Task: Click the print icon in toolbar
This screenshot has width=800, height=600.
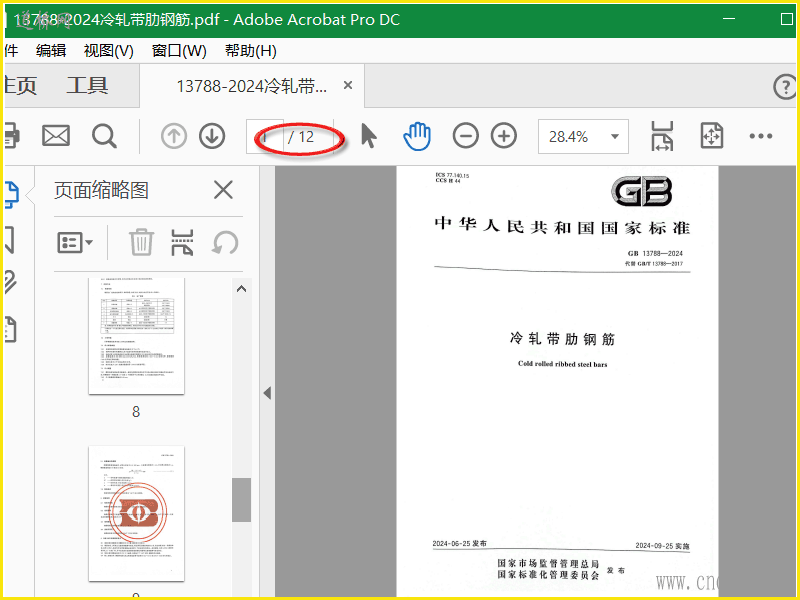Action: pyautogui.click(x=12, y=136)
